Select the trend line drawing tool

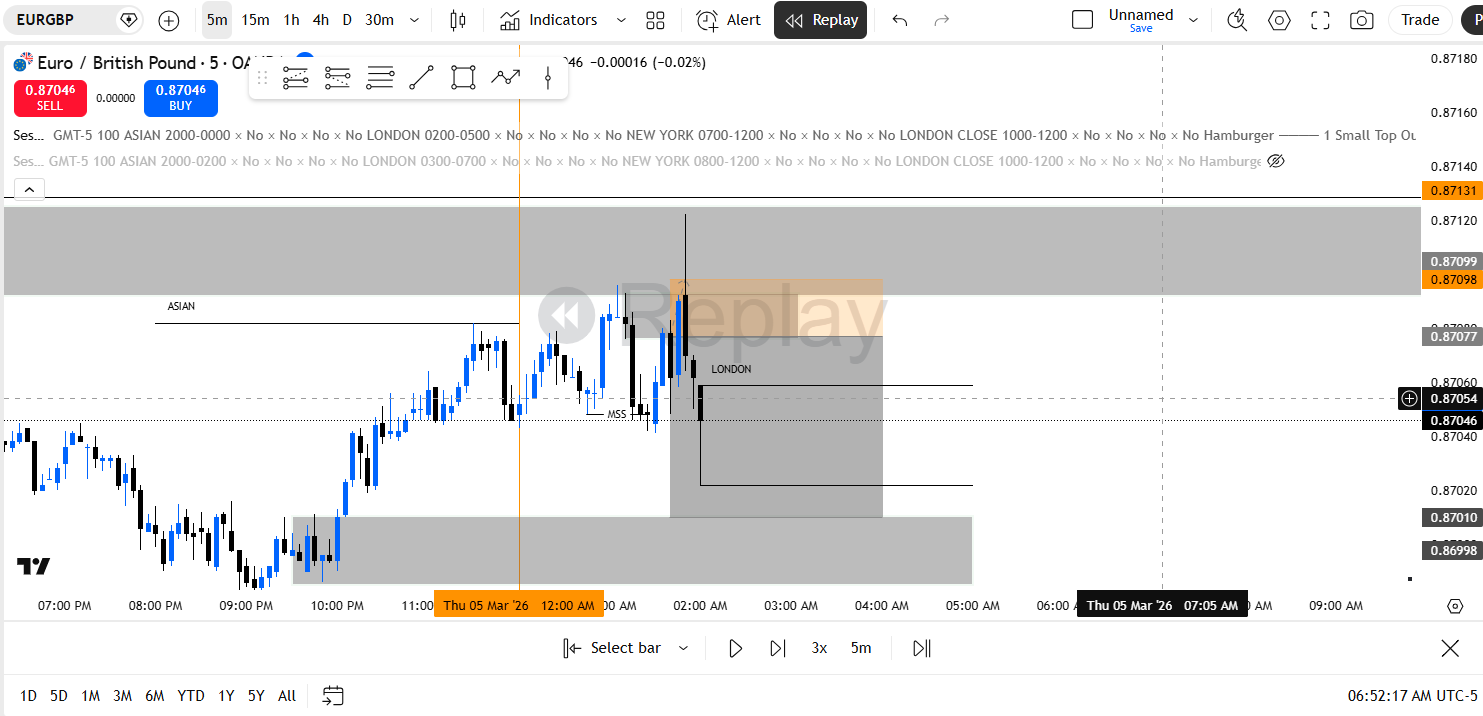tap(422, 78)
